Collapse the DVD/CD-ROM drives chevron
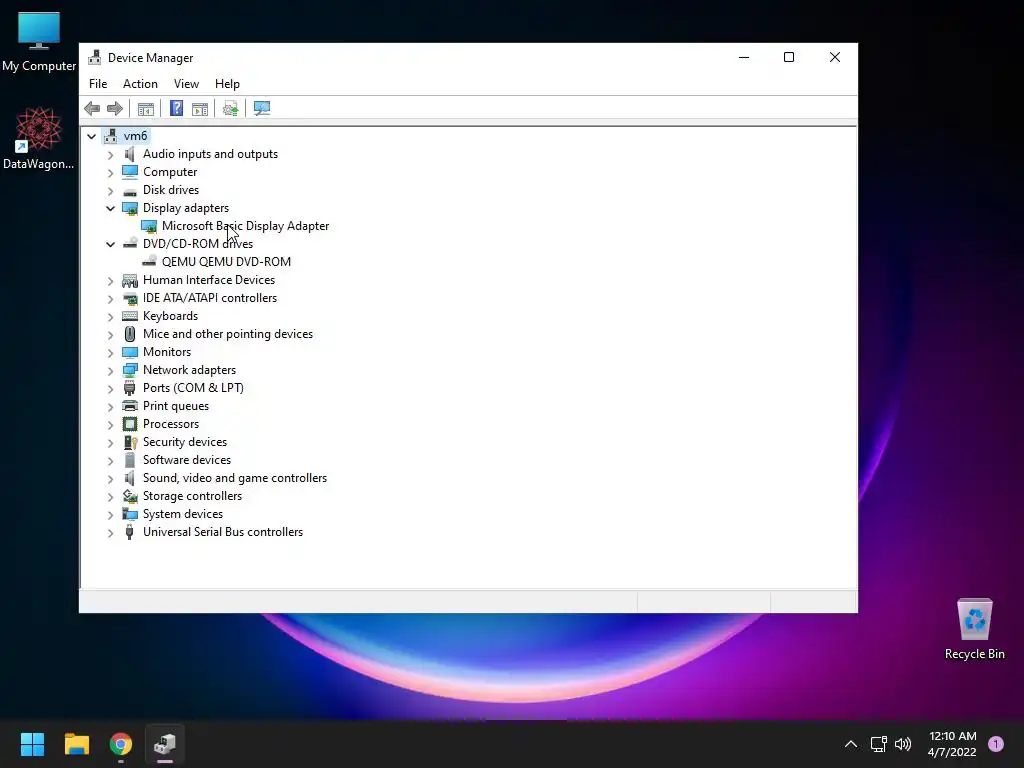 110,244
